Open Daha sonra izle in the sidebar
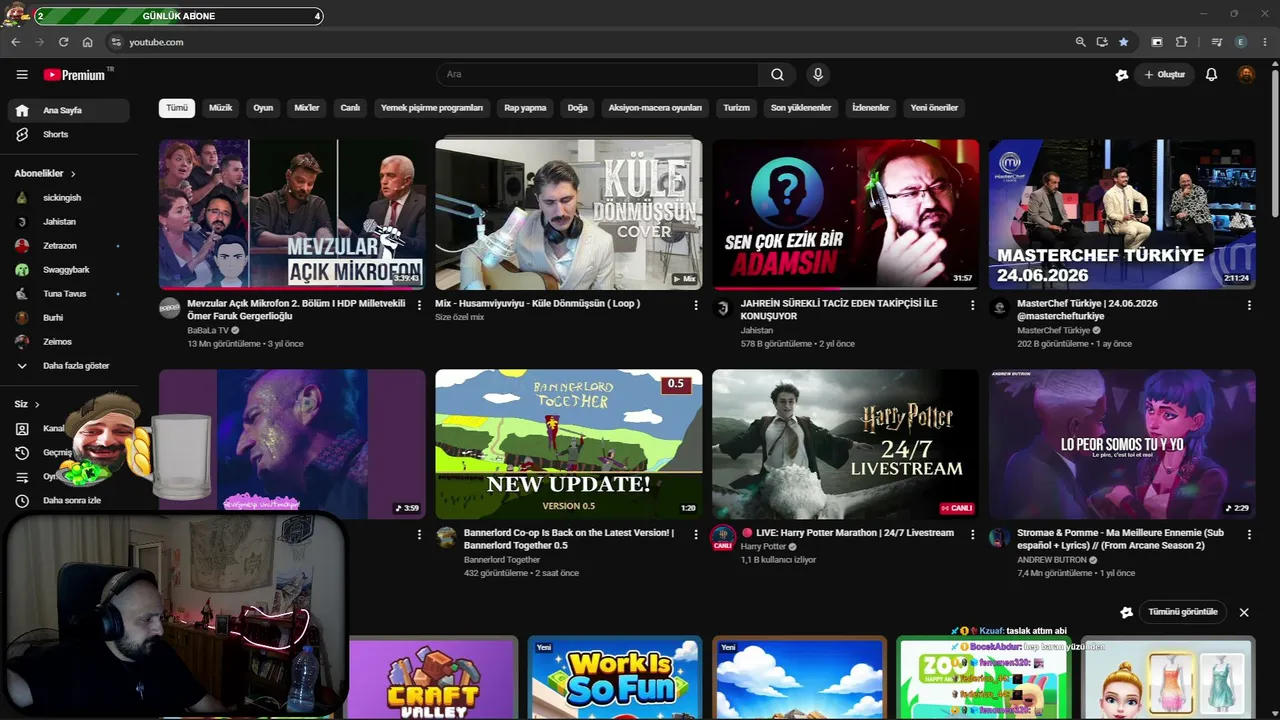 (68, 500)
